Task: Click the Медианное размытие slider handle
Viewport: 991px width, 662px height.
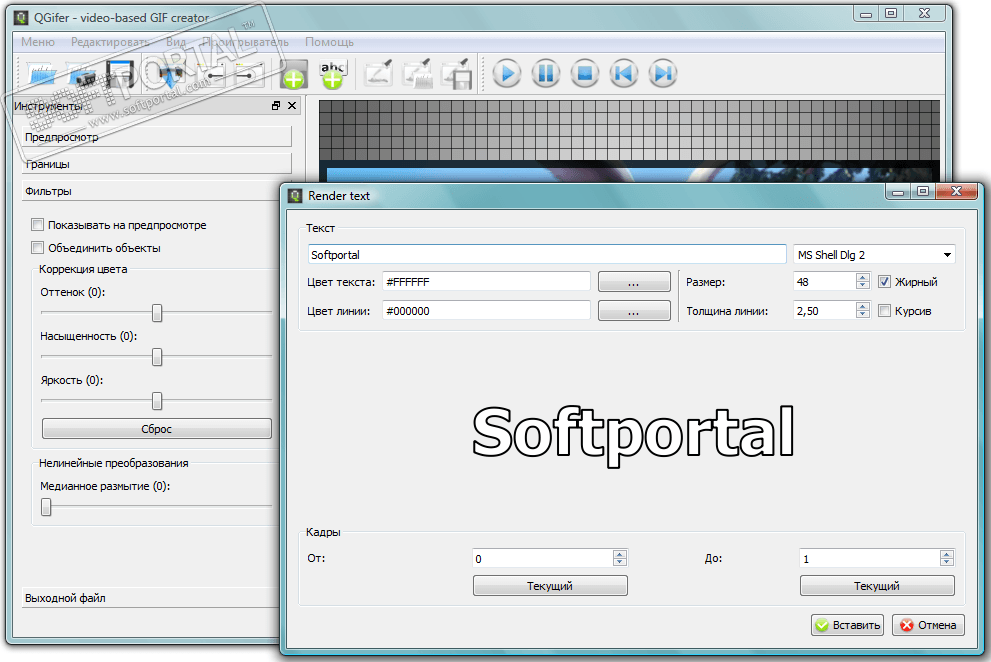Action: (x=46, y=506)
